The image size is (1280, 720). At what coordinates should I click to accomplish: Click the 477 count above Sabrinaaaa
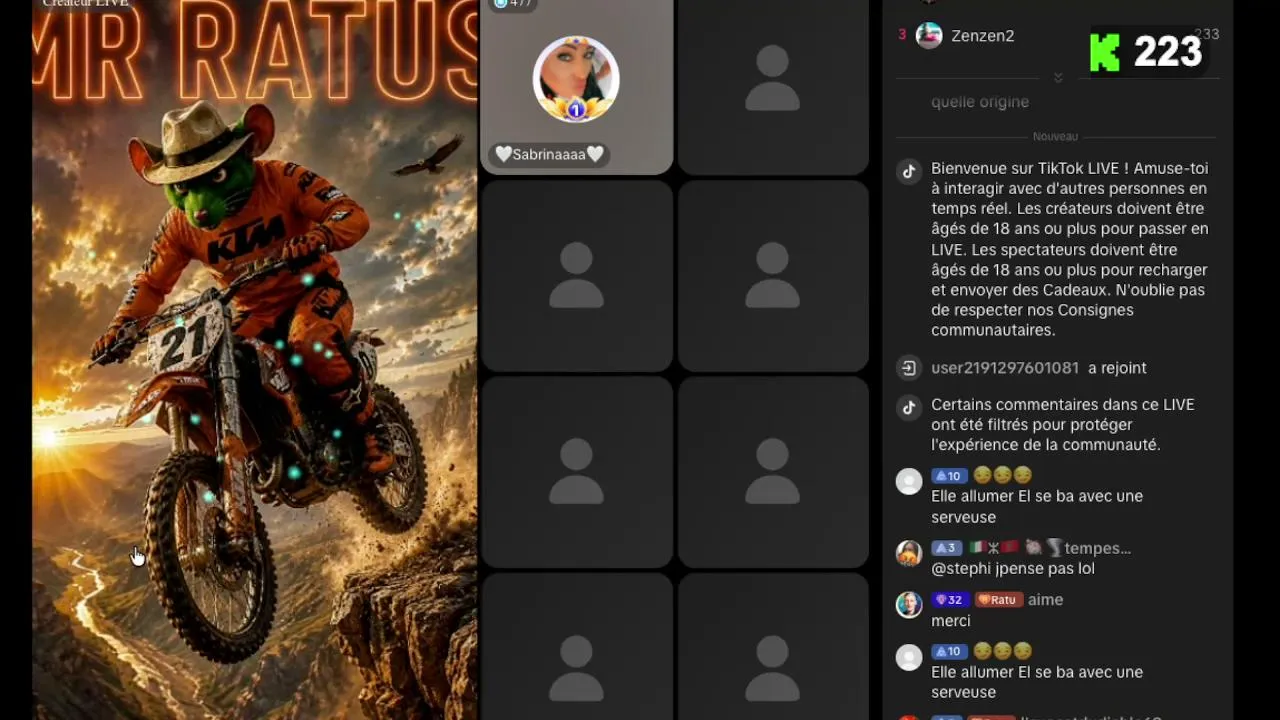coord(513,4)
